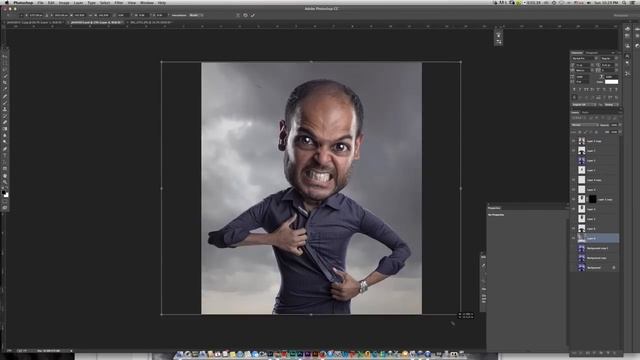
Task: Open the layer blend mode dropdown
Action: pyautogui.click(x=584, y=125)
